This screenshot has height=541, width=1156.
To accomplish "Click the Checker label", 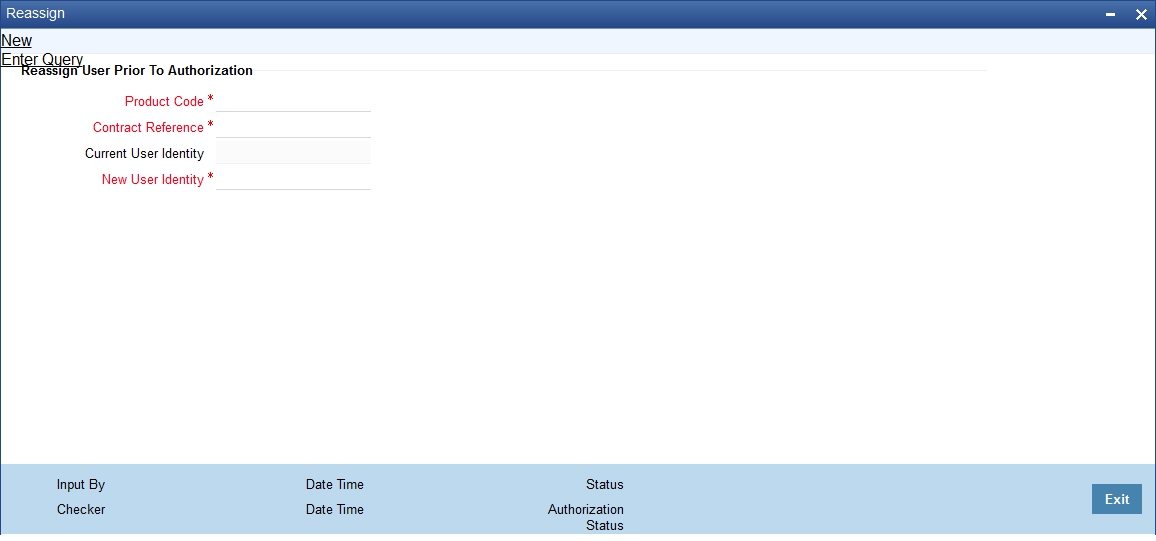I will (81, 509).
